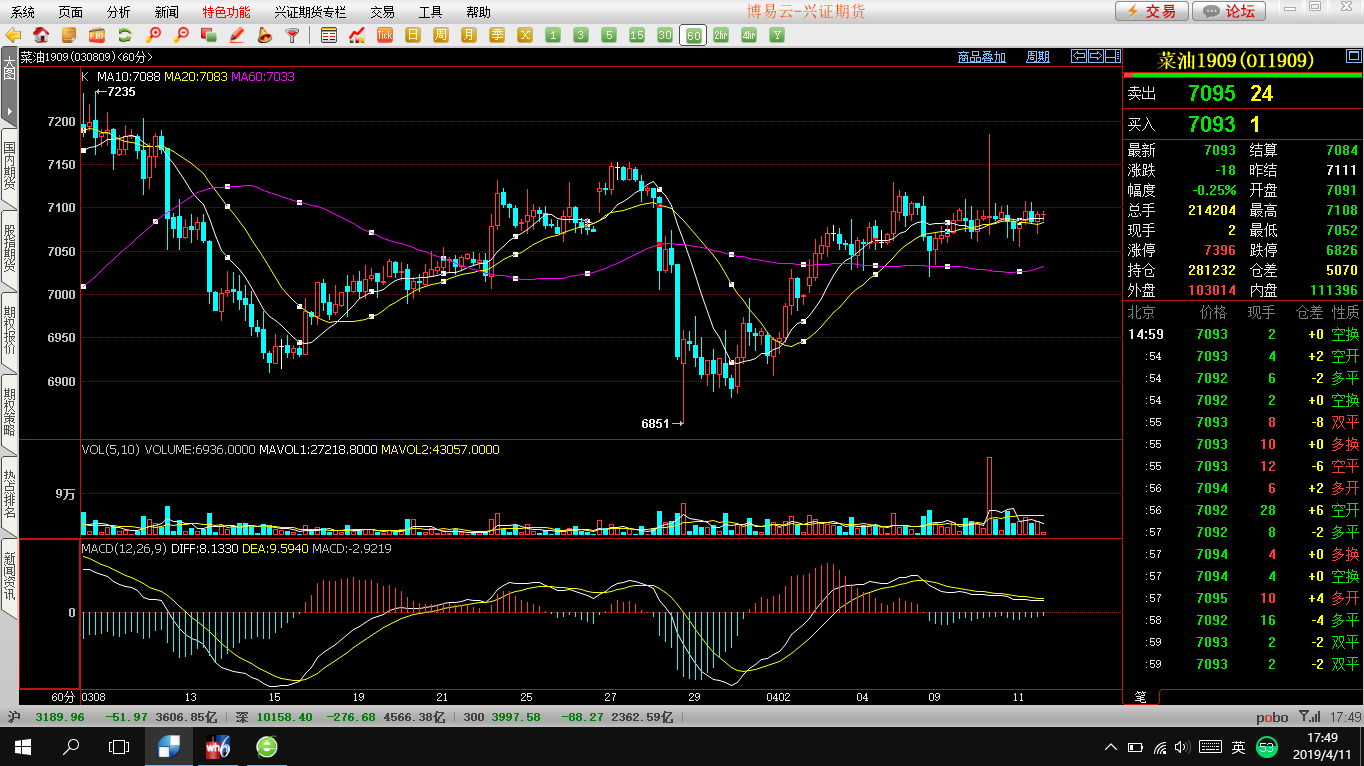The image size is (1364, 766).
Task: Click the yellow back arrow icon
Action: coord(13,35)
